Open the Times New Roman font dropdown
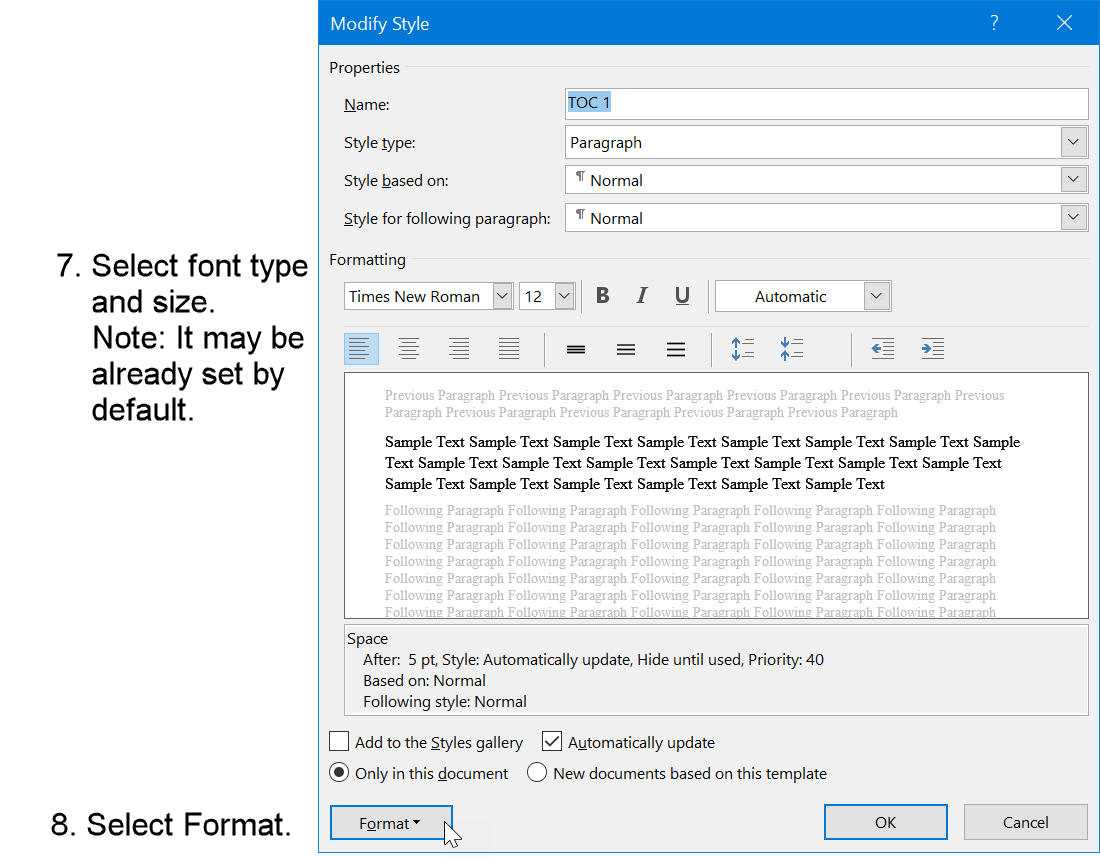This screenshot has width=1100, height=857. click(x=501, y=295)
